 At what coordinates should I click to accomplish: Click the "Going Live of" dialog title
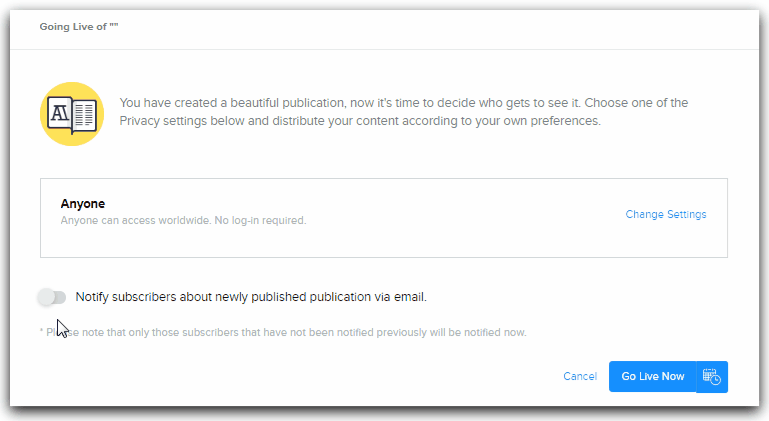(79, 27)
